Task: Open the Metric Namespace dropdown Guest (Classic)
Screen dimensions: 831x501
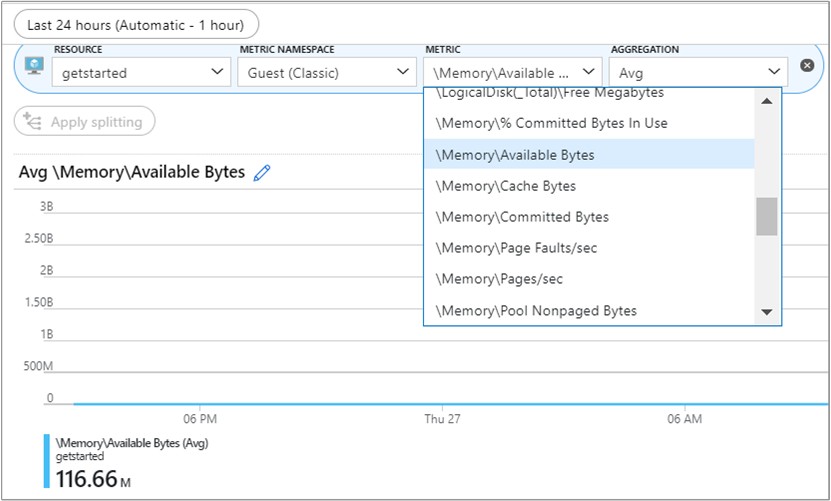Action: (327, 72)
